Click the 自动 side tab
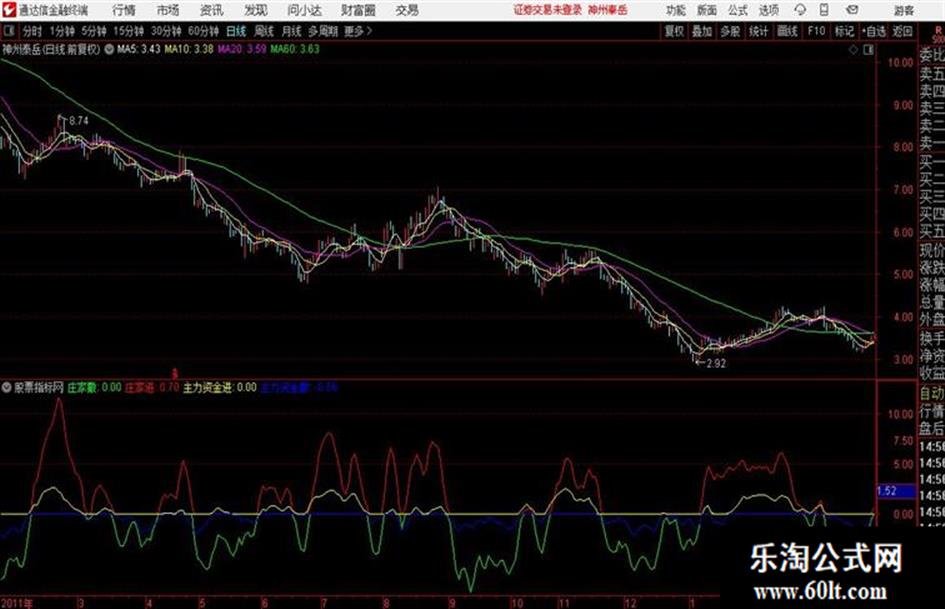 tap(931, 393)
